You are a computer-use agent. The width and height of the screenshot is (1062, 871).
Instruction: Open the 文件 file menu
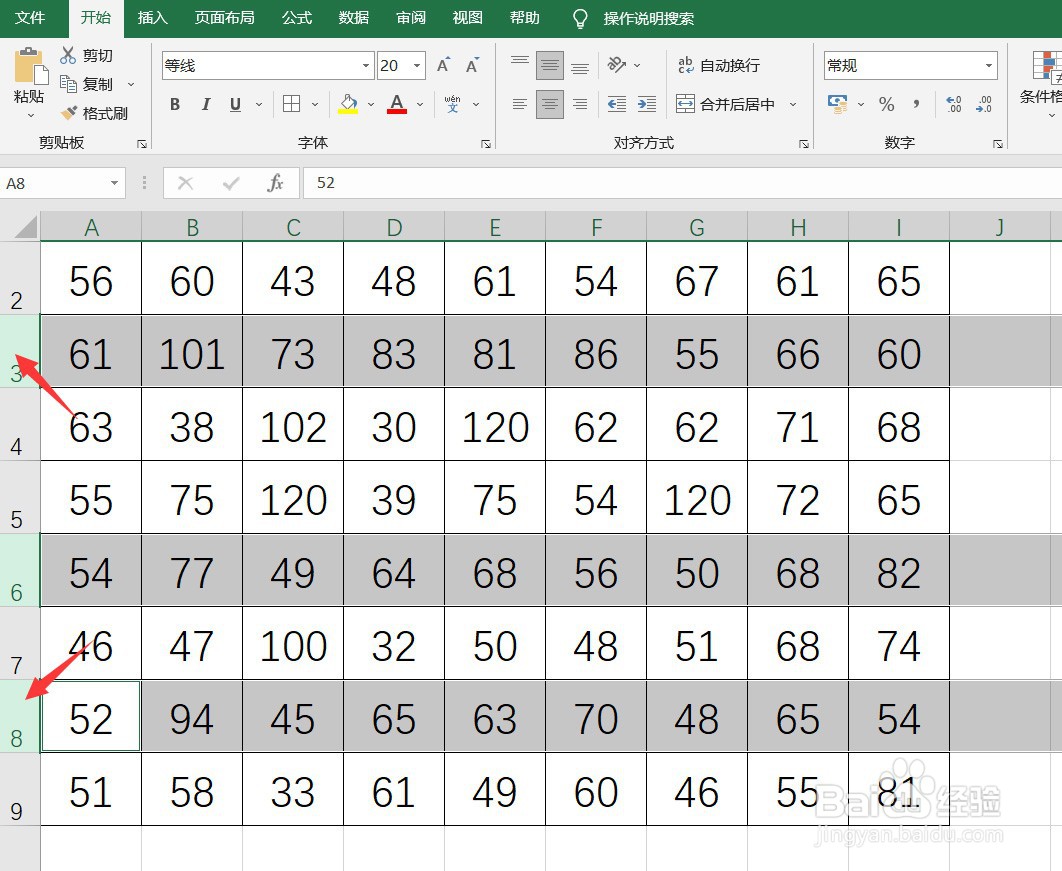(30, 18)
